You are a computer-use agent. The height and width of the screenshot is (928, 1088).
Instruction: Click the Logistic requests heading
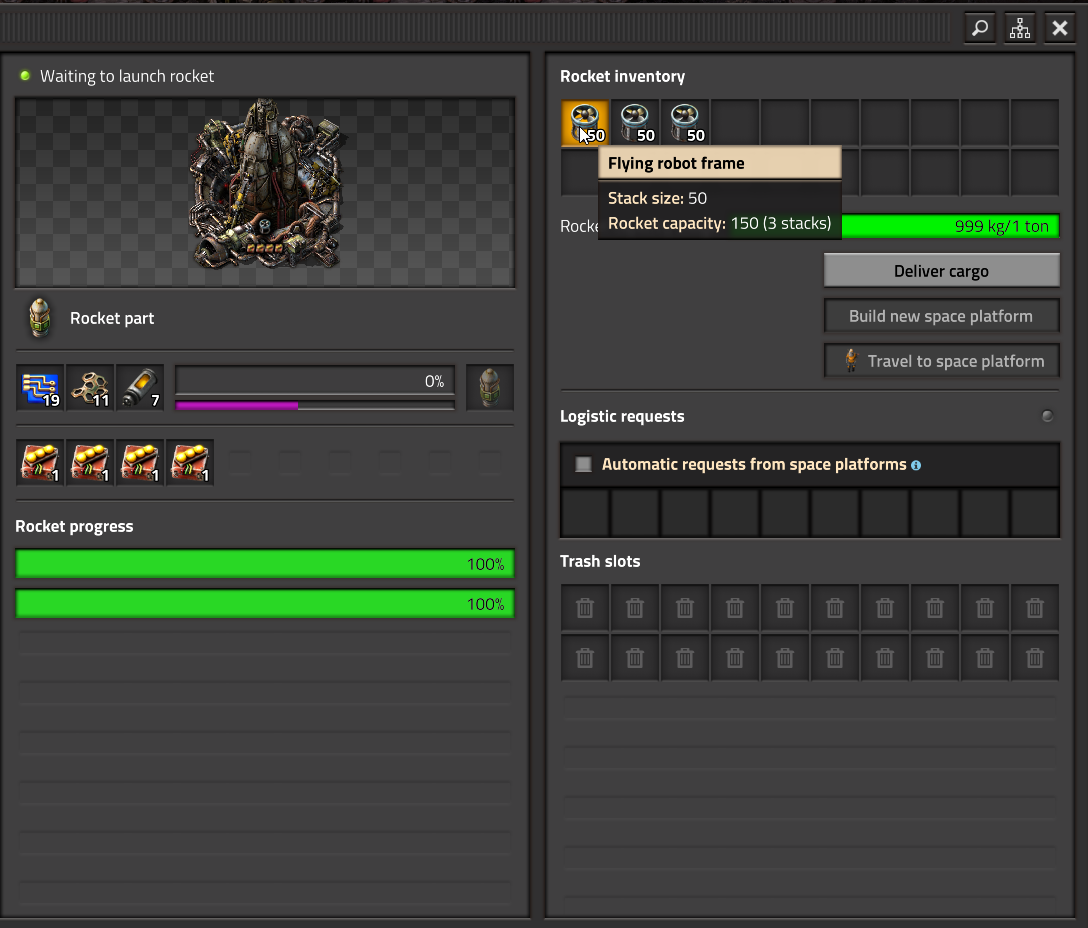(622, 416)
